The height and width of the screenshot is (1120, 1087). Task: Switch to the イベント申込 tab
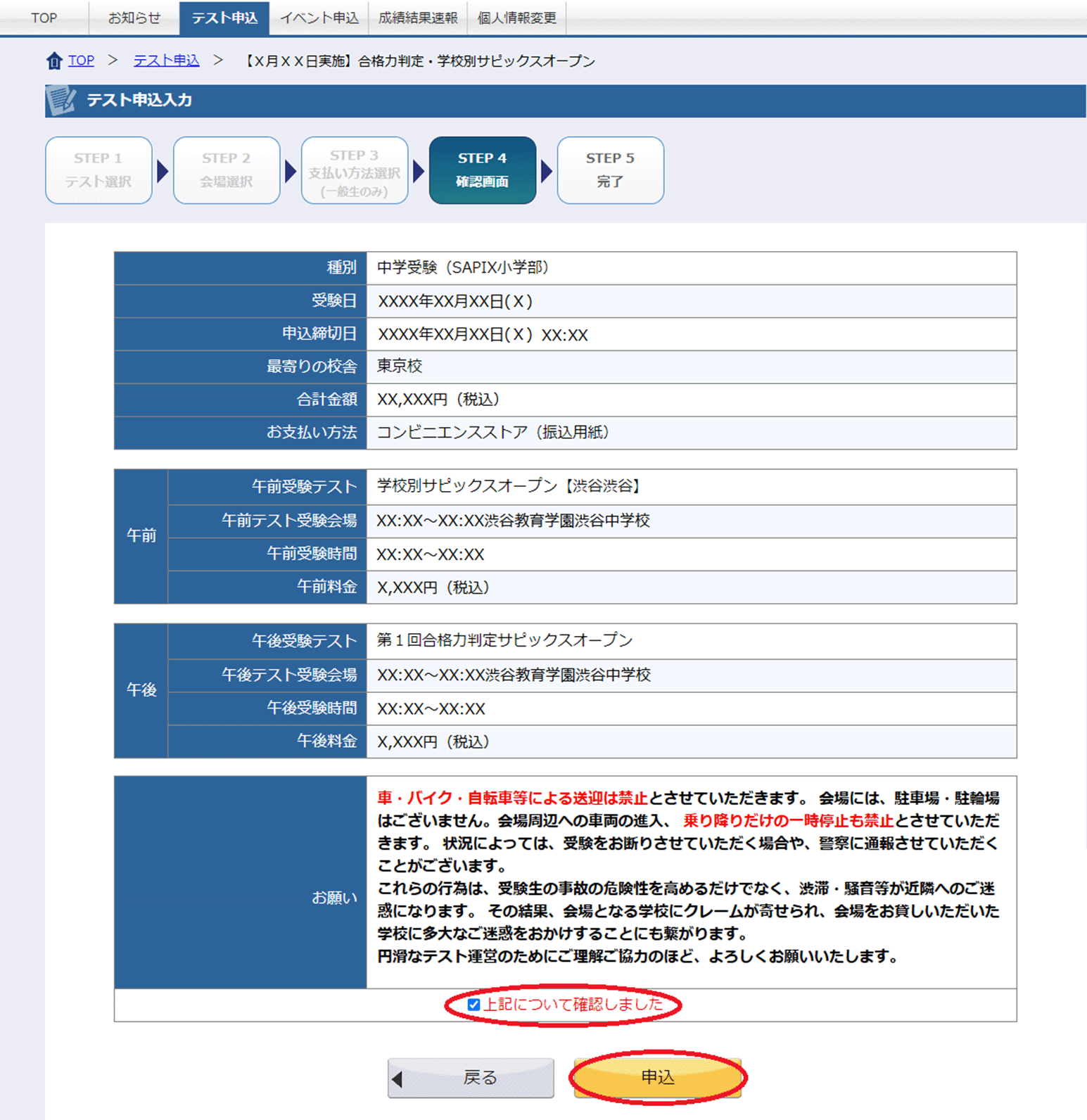click(x=319, y=18)
